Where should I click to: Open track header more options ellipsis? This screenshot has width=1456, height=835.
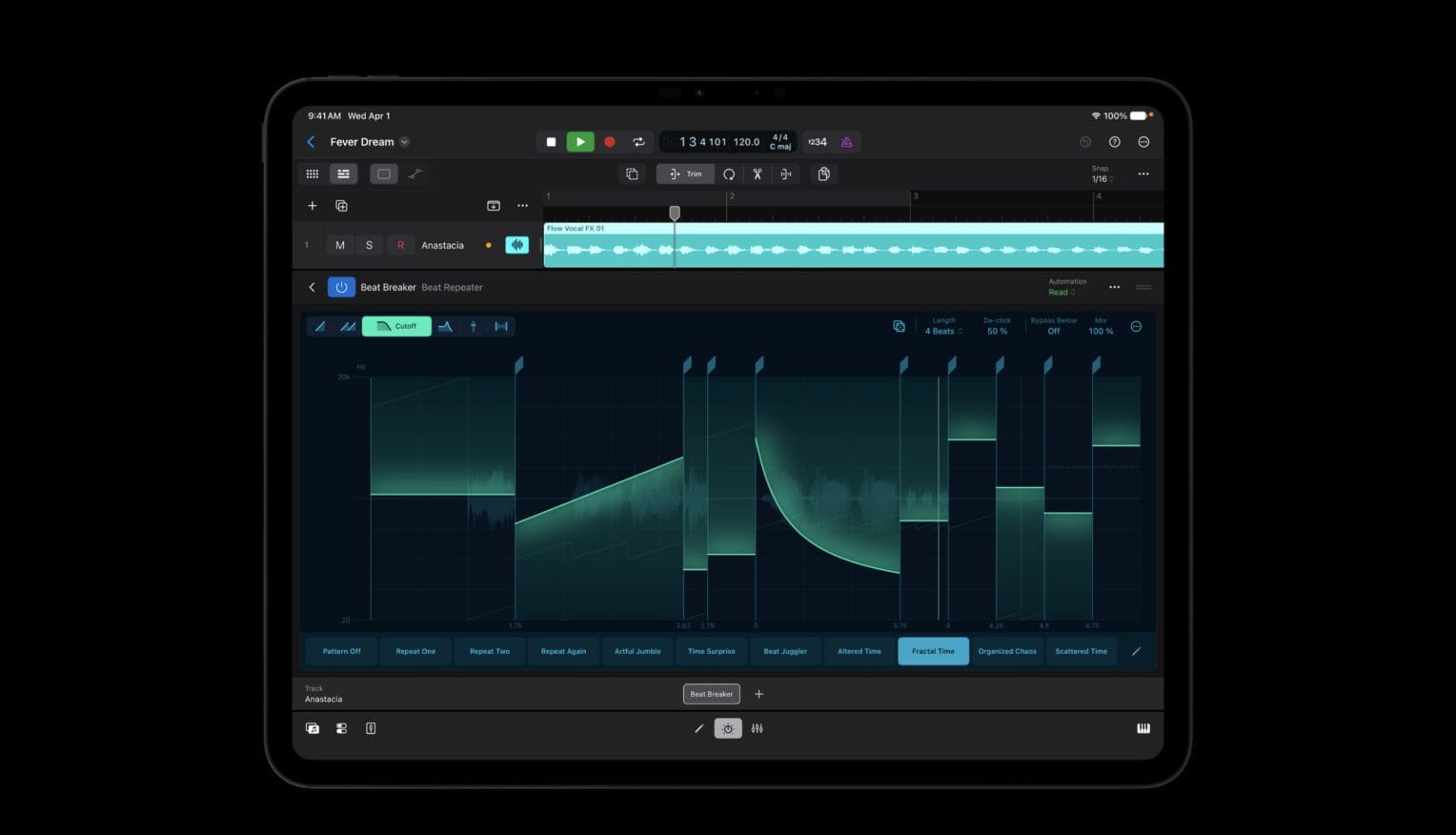pyautogui.click(x=522, y=206)
